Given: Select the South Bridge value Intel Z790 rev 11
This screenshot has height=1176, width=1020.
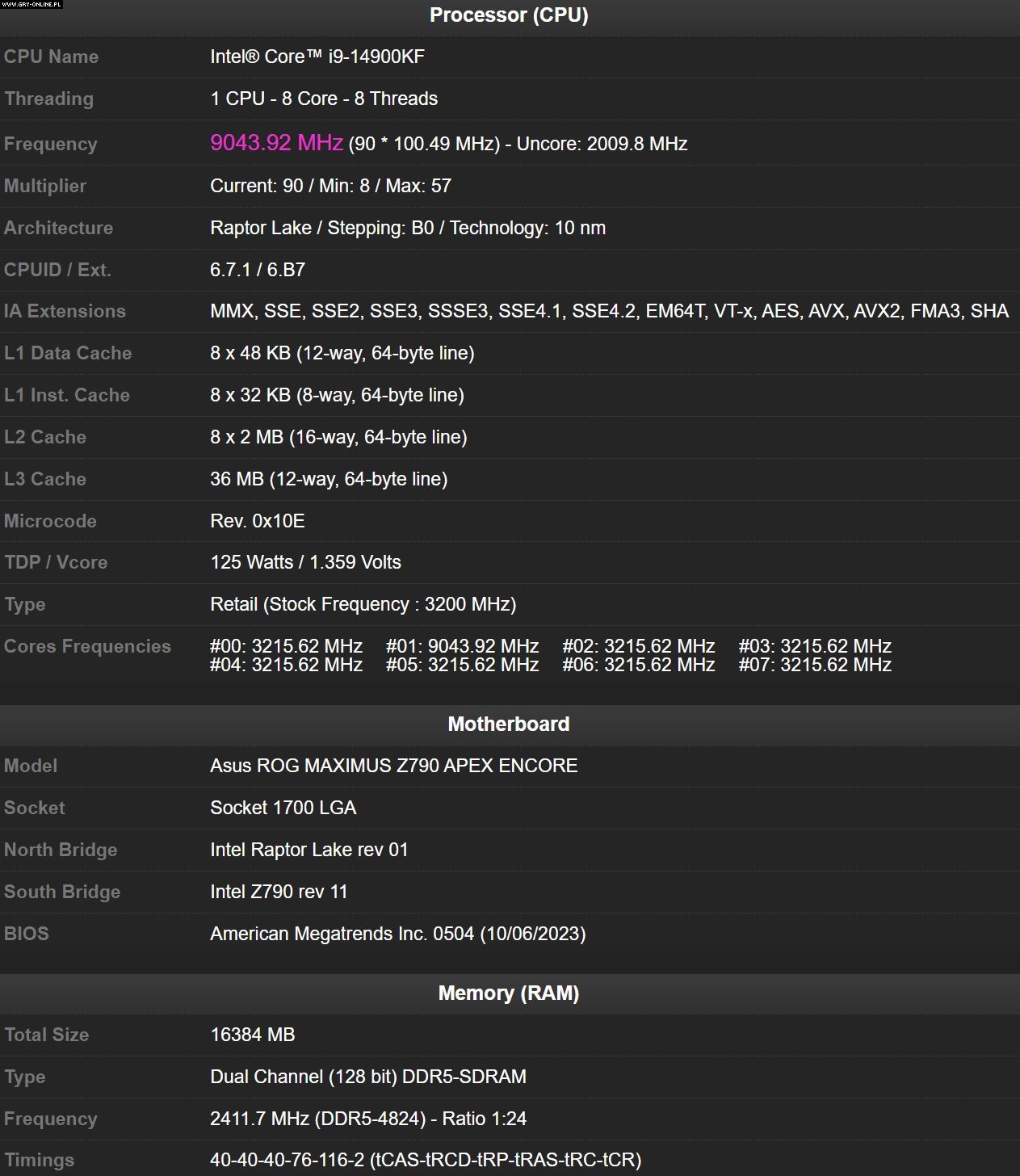Looking at the screenshot, I should [279, 892].
